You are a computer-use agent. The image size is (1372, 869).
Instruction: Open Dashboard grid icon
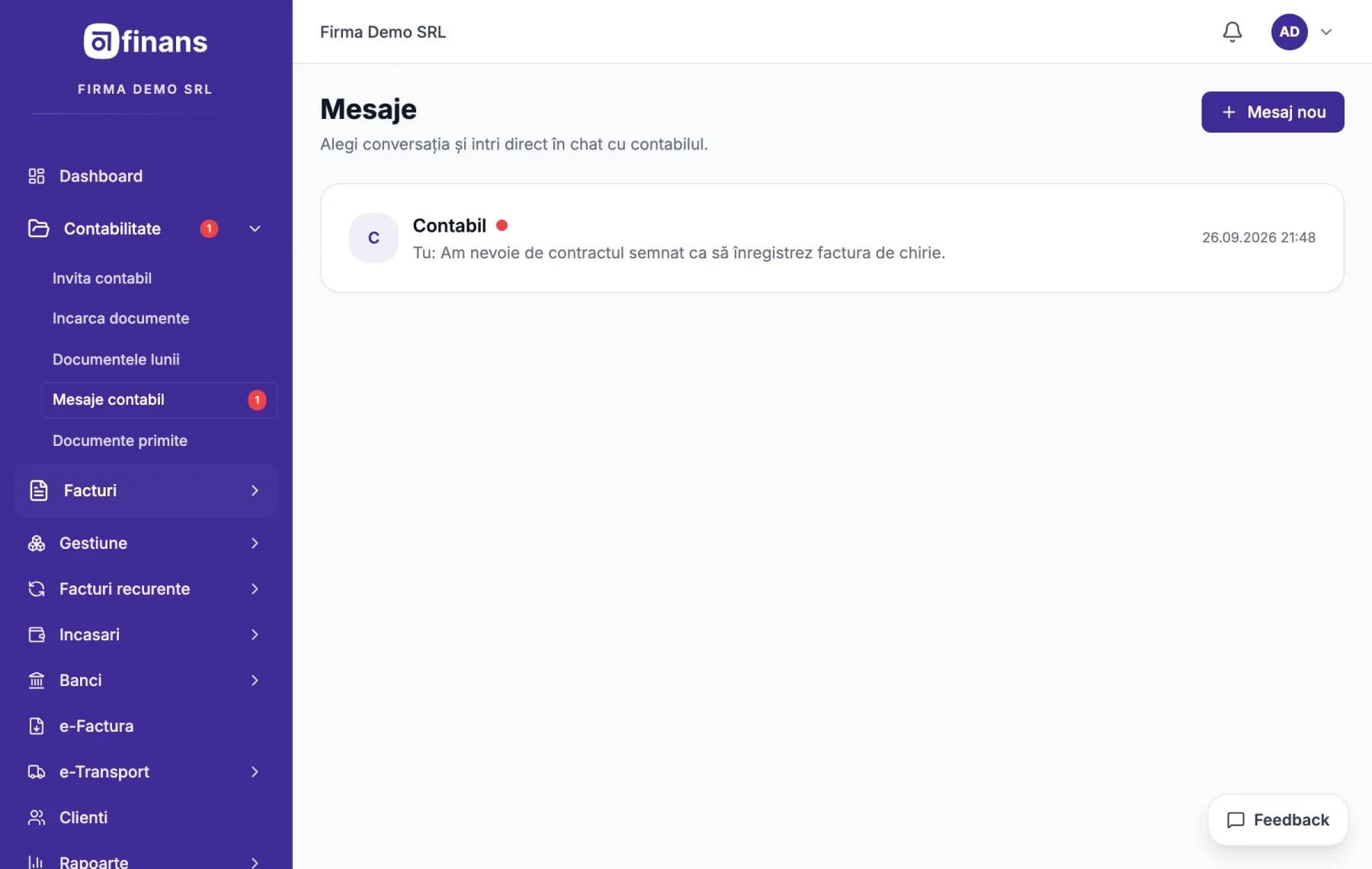[37, 176]
